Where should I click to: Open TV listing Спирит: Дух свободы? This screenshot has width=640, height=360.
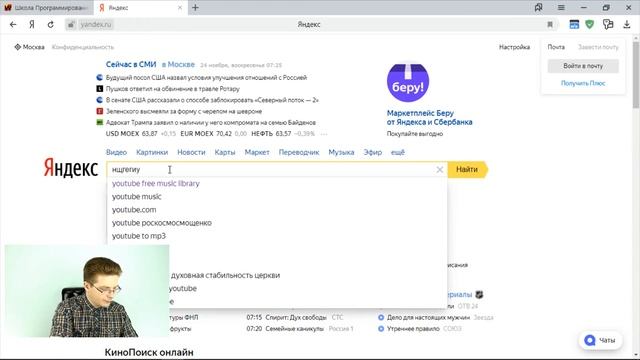[x=296, y=317]
